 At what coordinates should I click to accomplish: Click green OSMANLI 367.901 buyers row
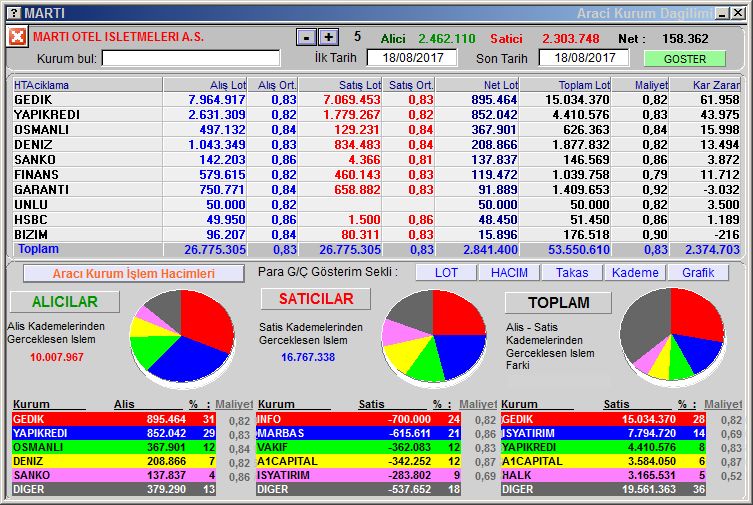(114, 447)
